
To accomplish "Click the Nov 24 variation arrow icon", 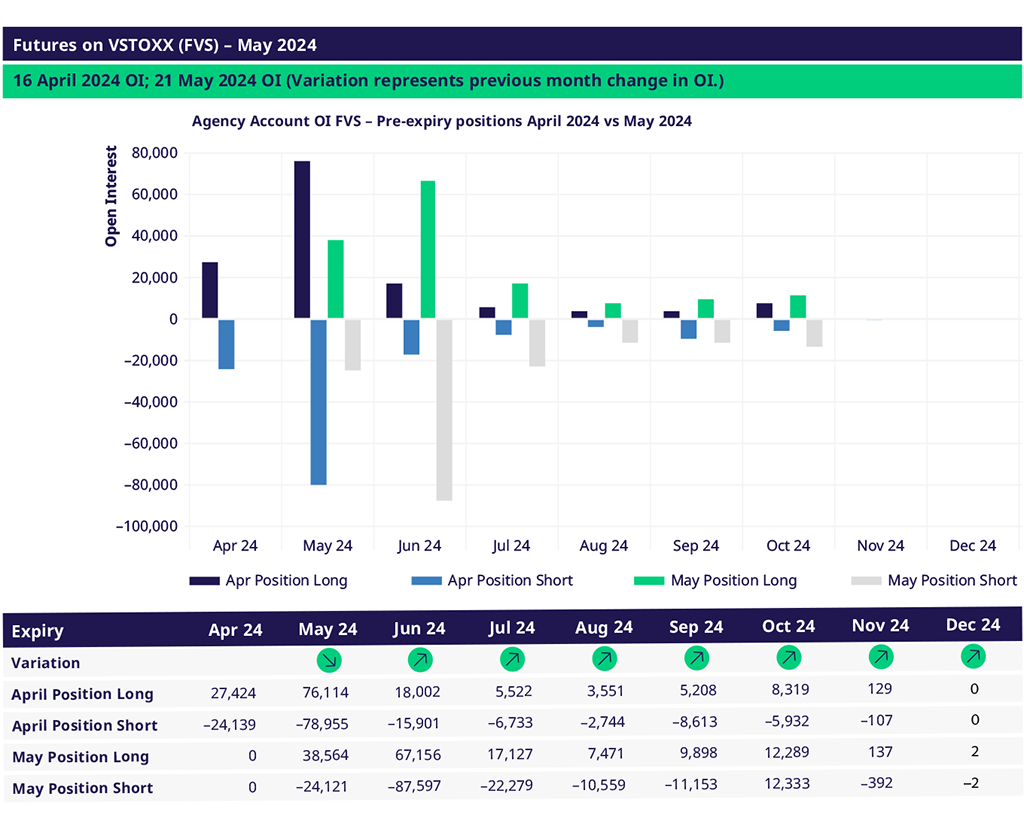I will pos(880,657).
